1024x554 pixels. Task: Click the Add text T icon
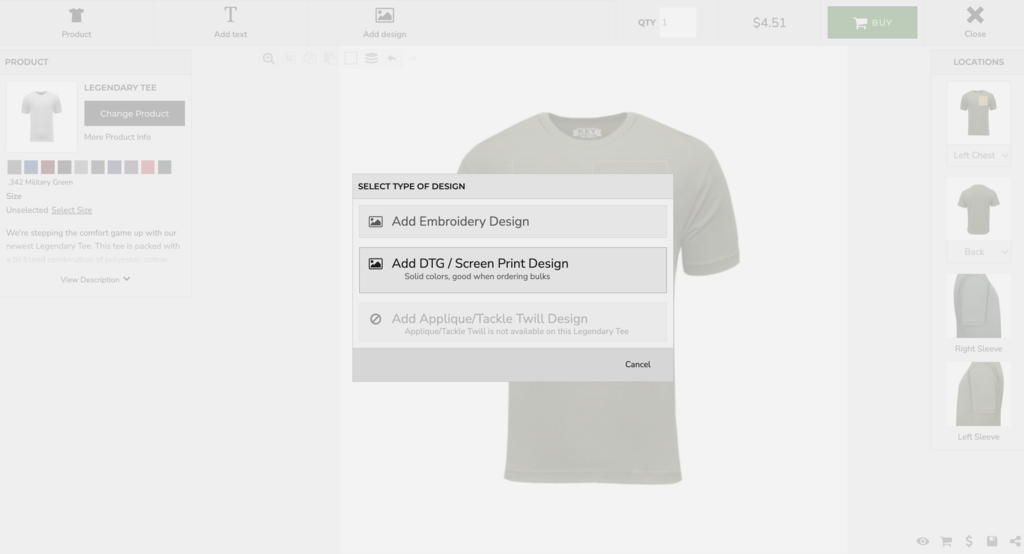(x=230, y=15)
